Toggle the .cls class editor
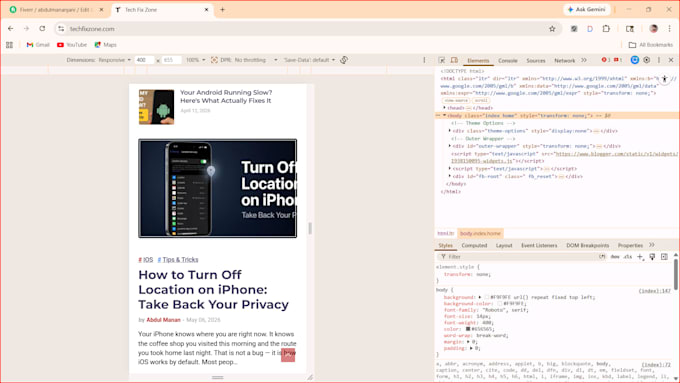Image resolution: width=680 pixels, height=383 pixels. tap(628, 257)
